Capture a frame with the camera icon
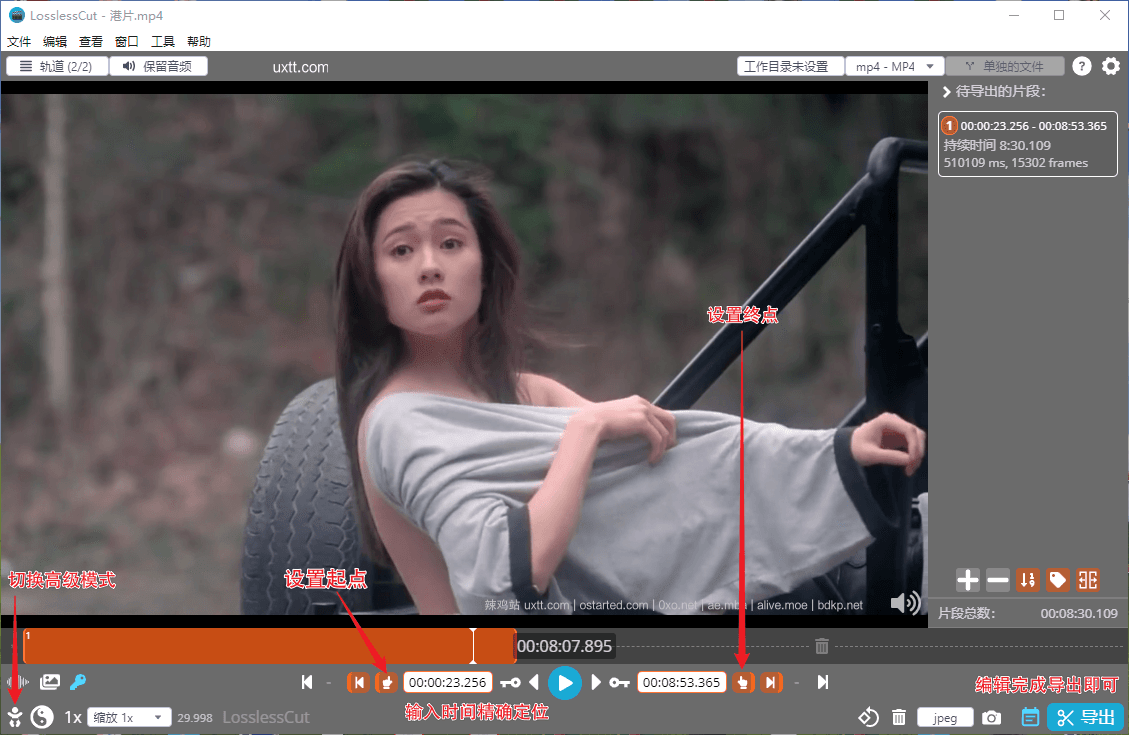1129x735 pixels. click(991, 717)
